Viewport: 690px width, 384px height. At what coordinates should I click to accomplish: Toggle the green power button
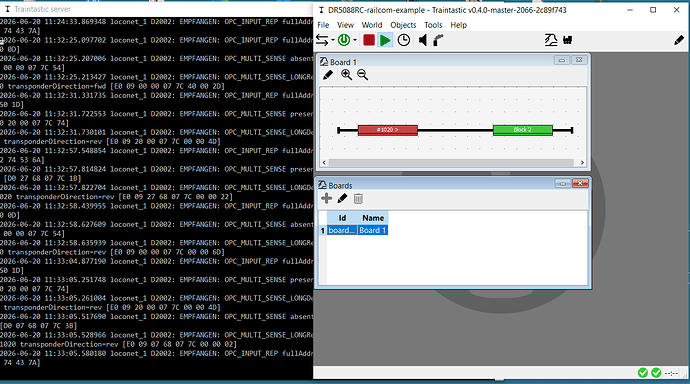tap(344, 40)
